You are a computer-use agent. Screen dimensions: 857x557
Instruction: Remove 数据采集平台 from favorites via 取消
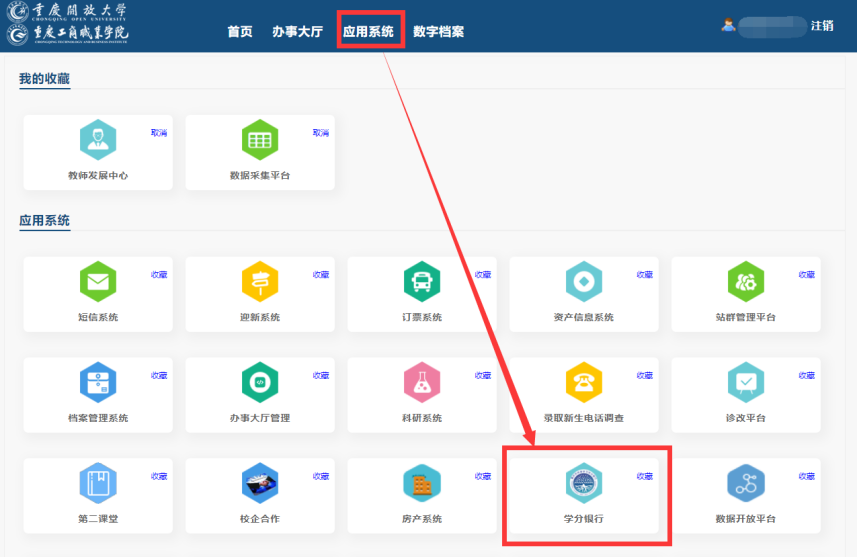point(321,133)
